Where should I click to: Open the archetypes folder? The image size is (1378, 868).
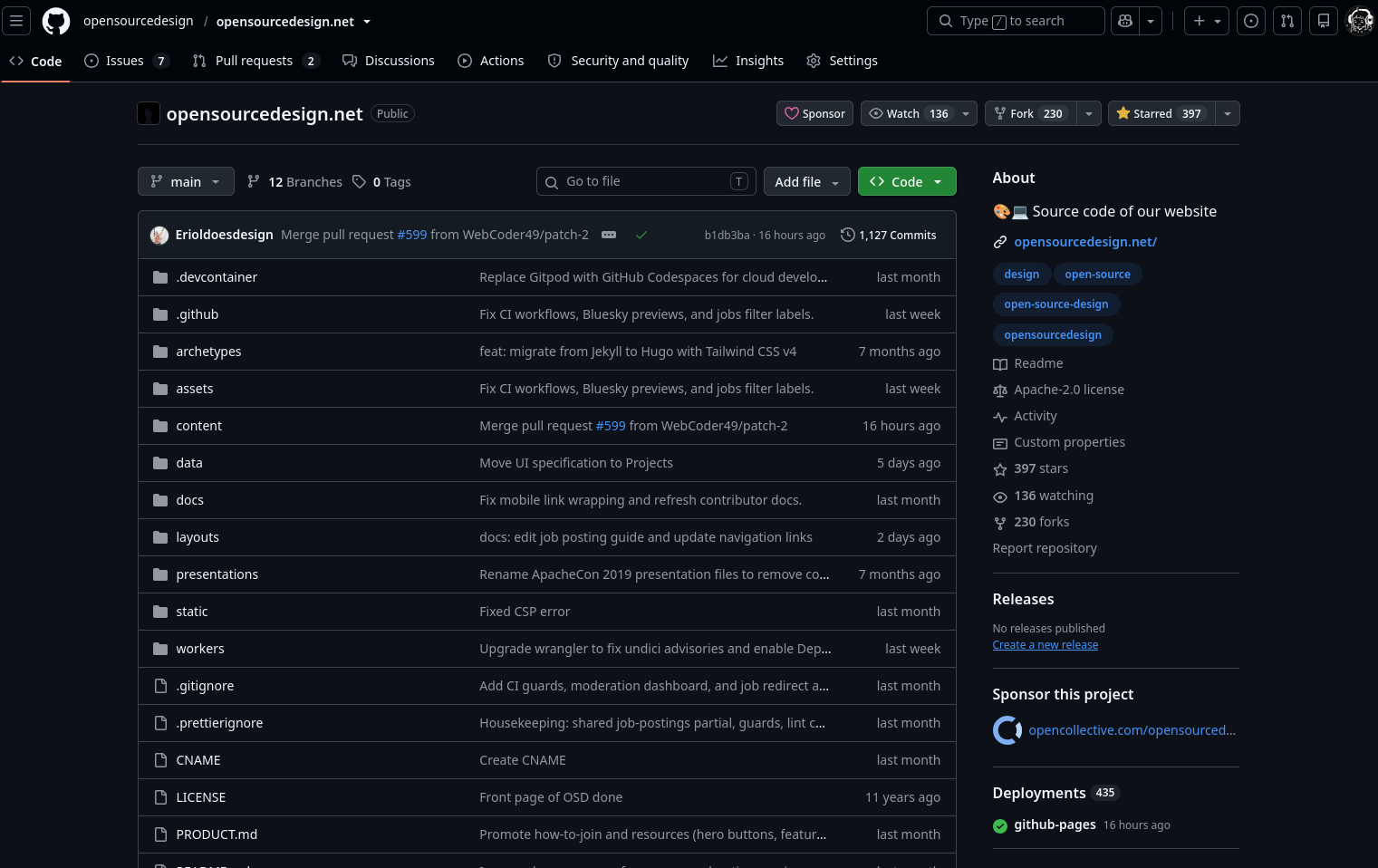click(208, 352)
